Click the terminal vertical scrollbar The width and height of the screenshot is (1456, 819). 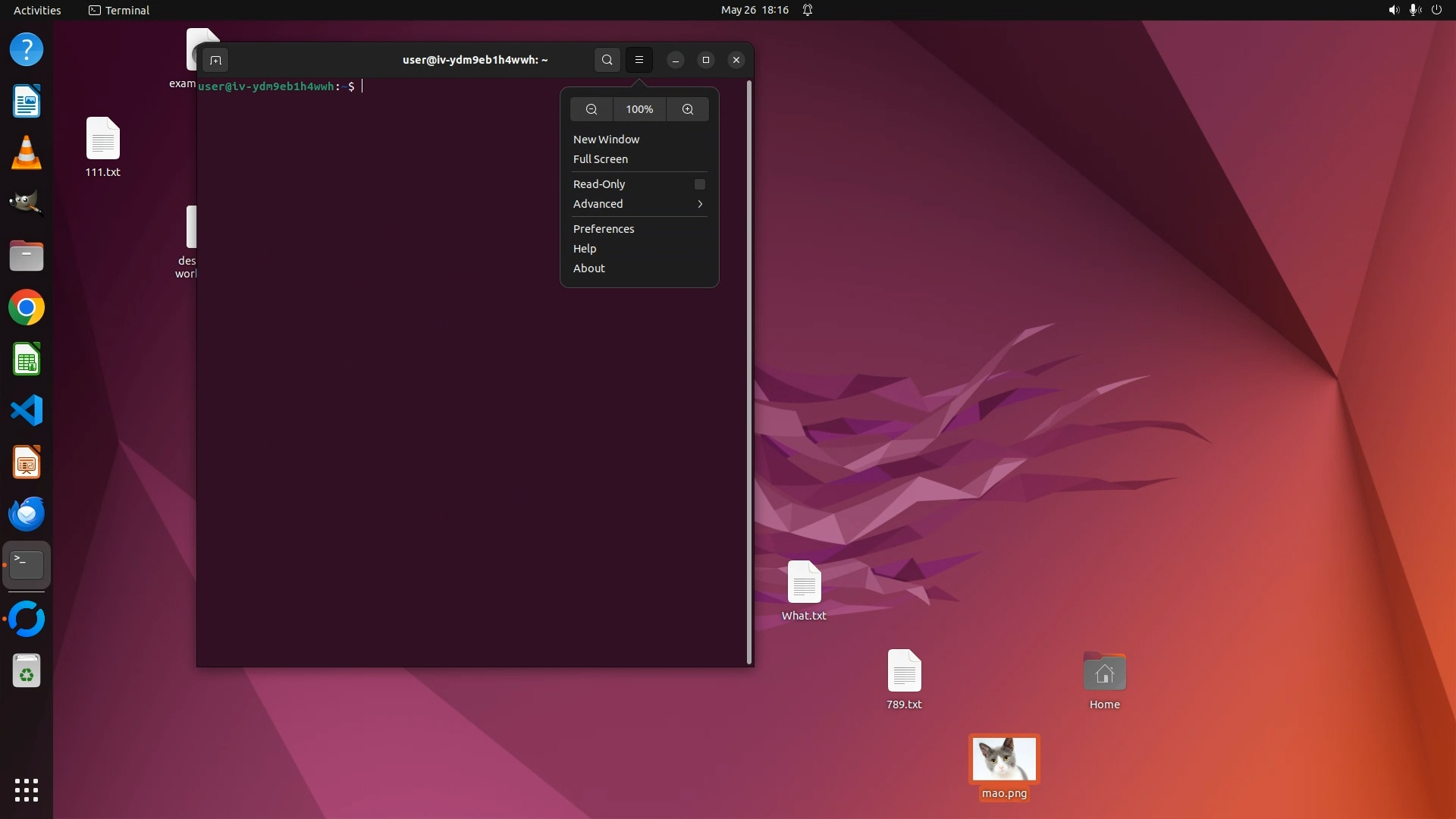point(749,372)
